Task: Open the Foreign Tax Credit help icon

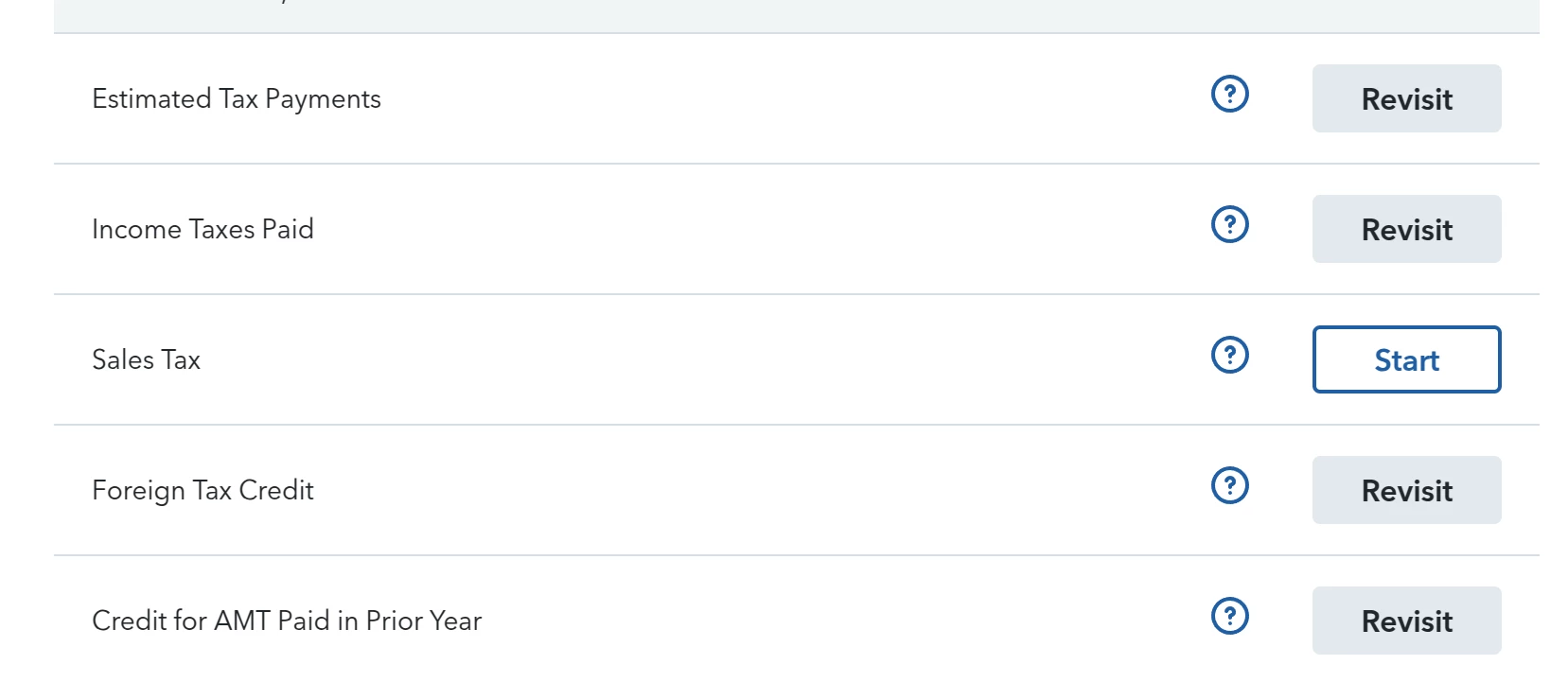Action: coord(1230,486)
